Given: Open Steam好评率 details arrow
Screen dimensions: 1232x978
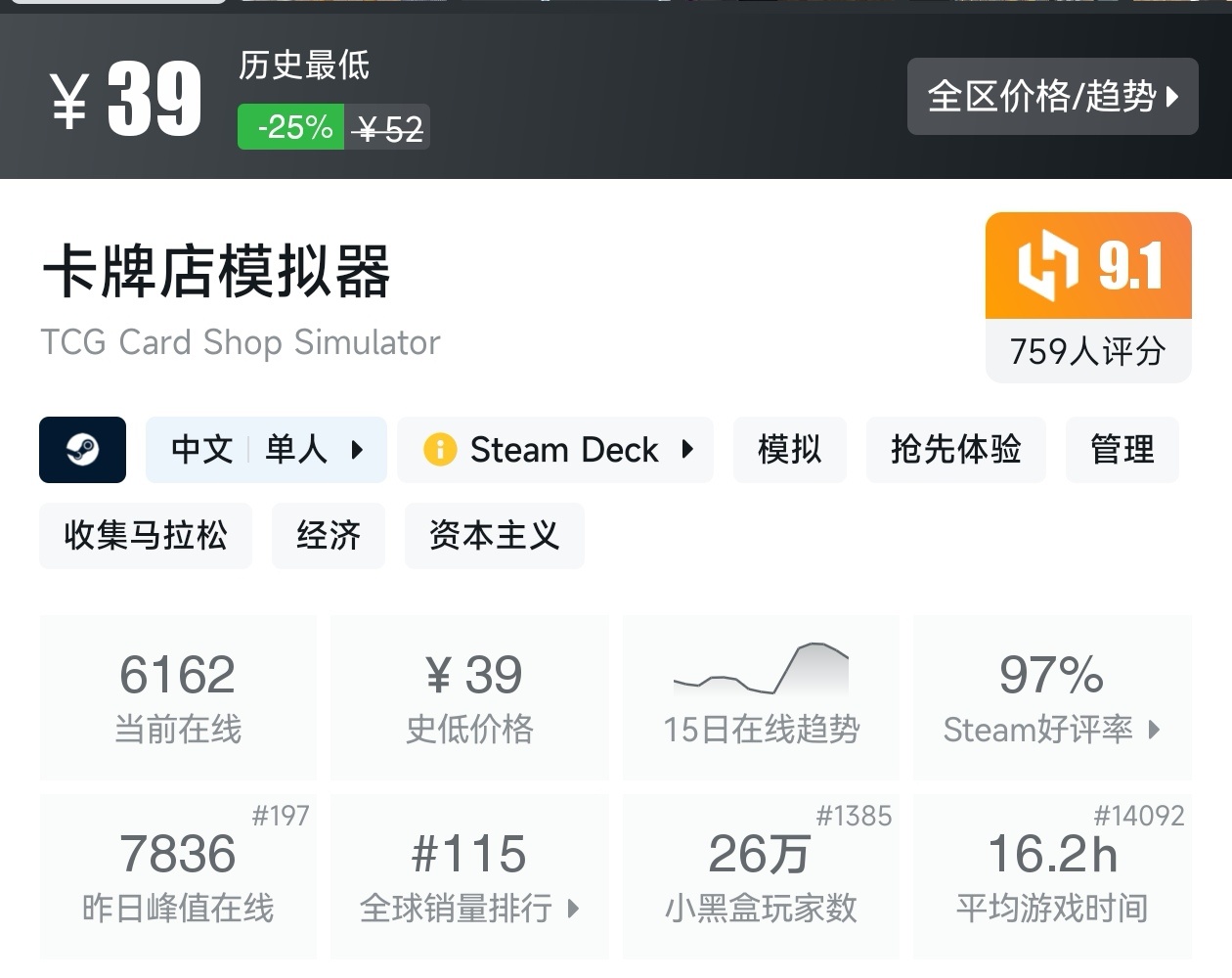Looking at the screenshot, I should tap(1155, 730).
